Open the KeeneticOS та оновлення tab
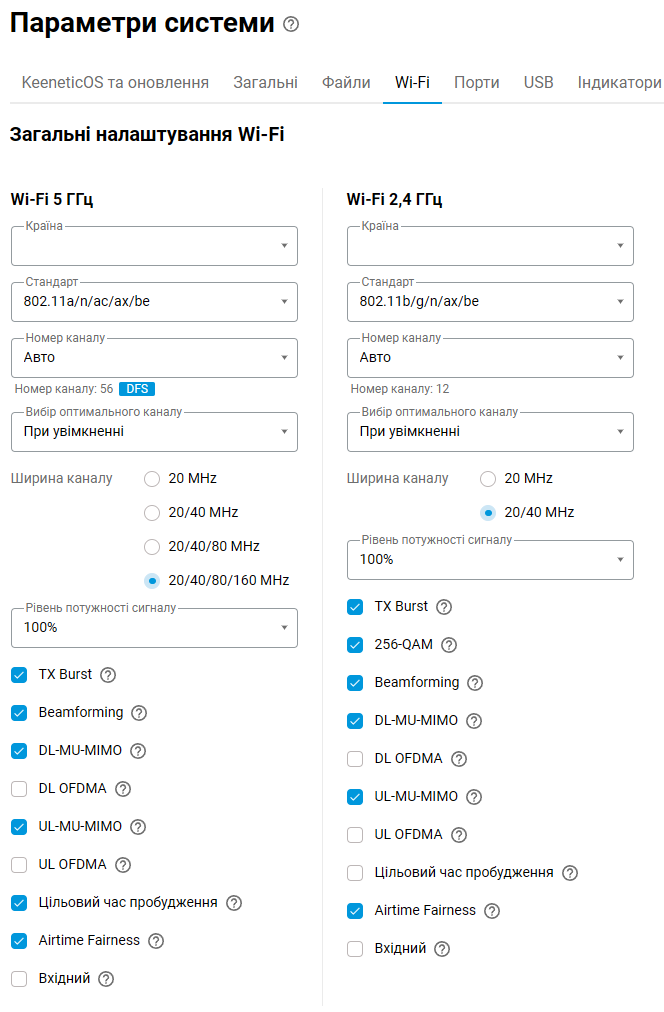664x1012 pixels. [x=116, y=83]
